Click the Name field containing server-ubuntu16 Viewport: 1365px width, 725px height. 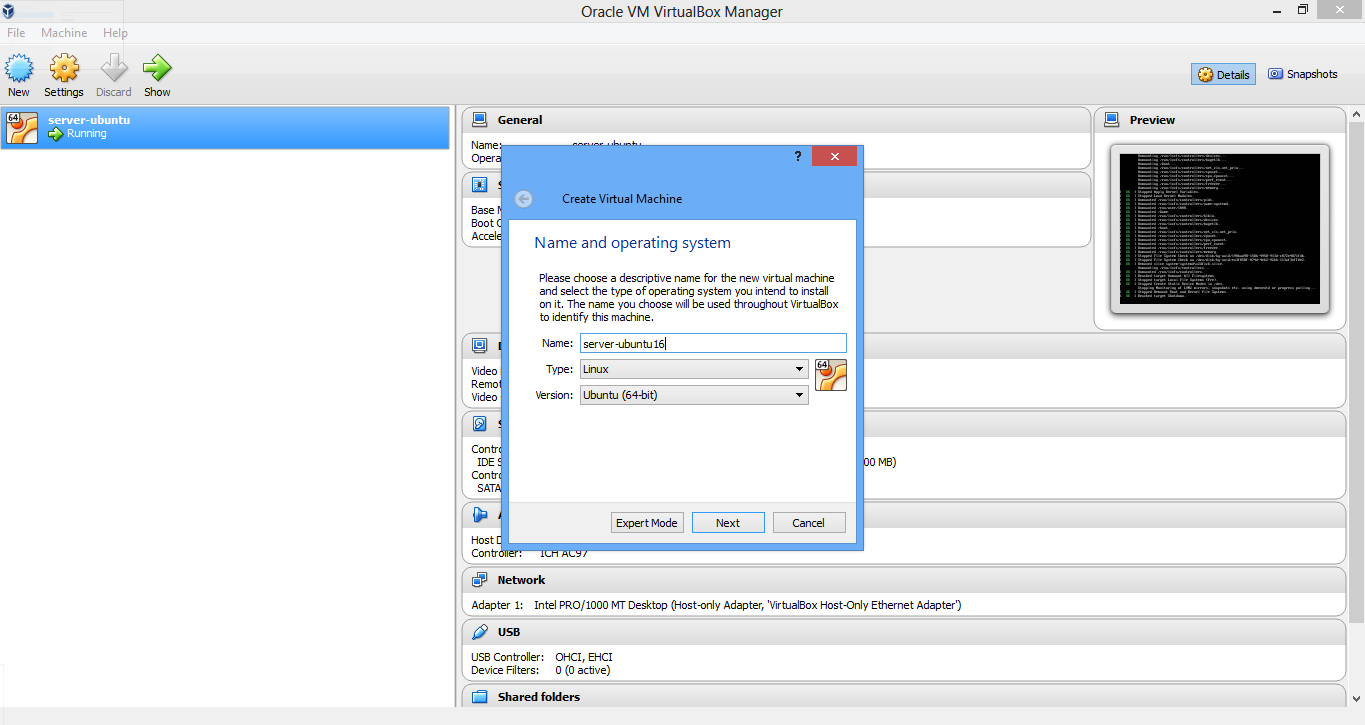(713, 343)
